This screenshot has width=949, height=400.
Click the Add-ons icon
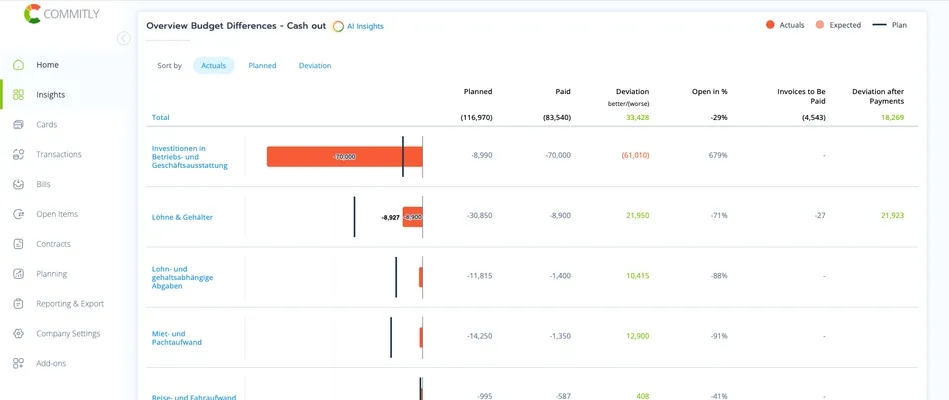tap(19, 363)
